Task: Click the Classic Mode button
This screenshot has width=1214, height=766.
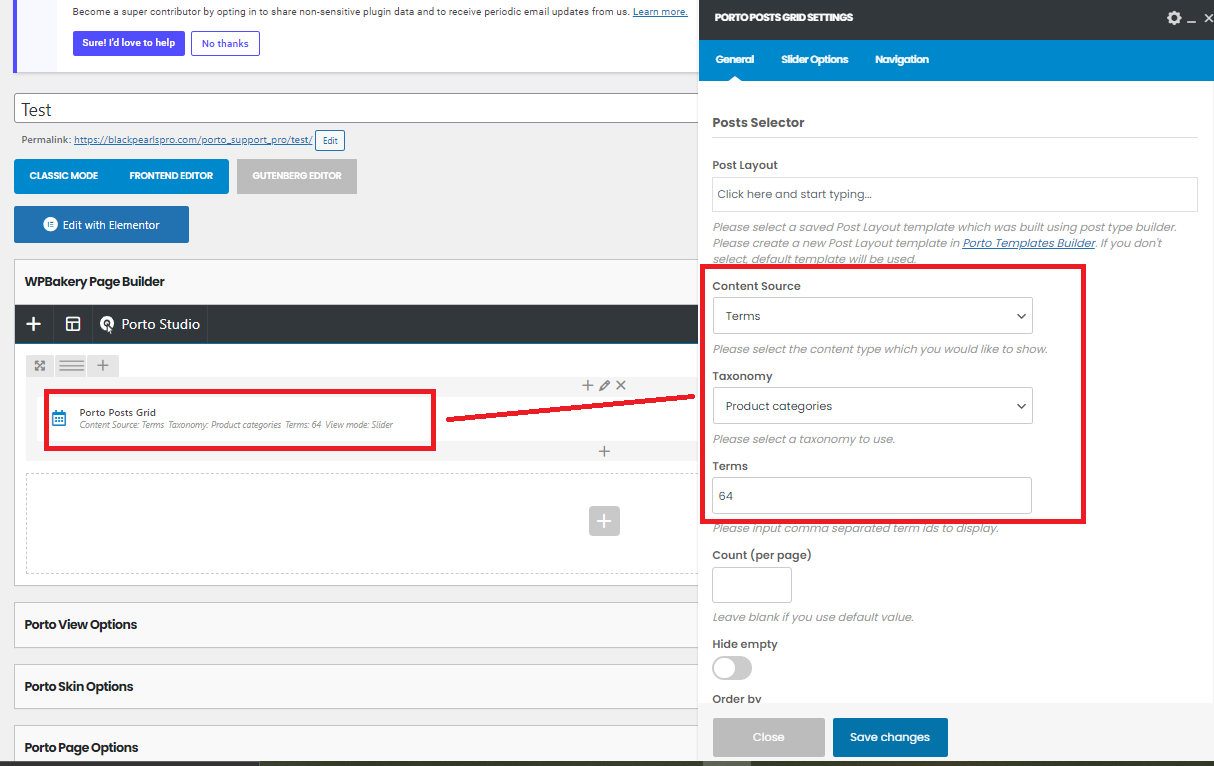Action: pyautogui.click(x=64, y=176)
